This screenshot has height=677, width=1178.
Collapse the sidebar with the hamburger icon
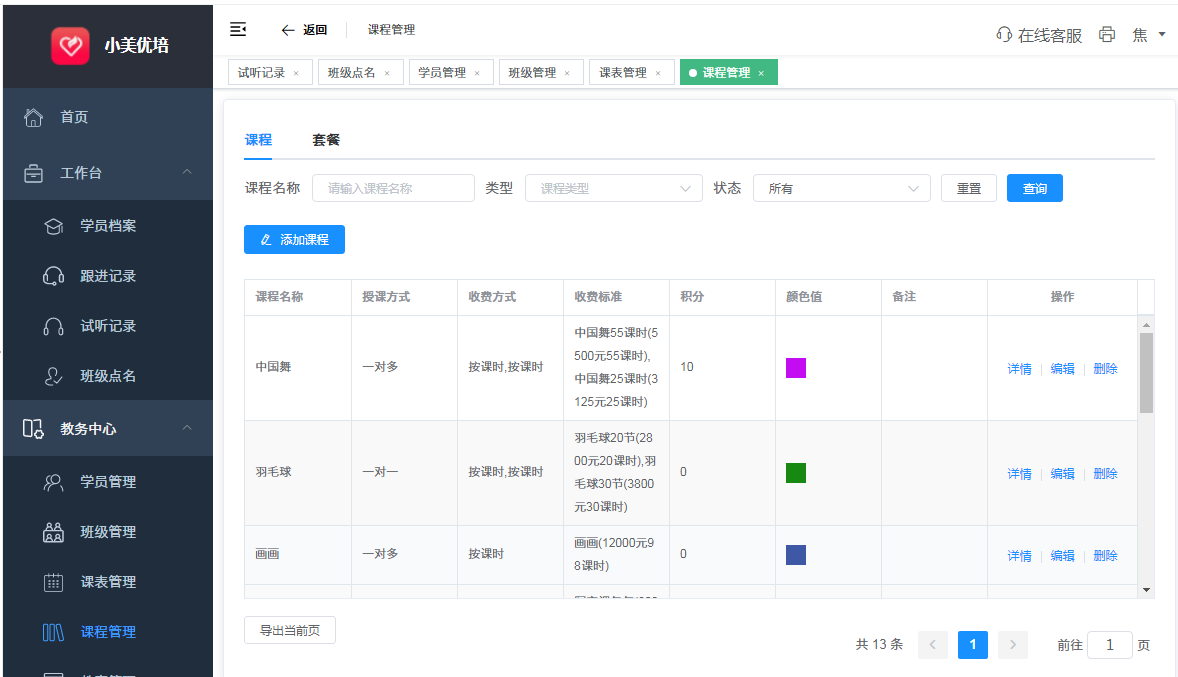(x=238, y=29)
